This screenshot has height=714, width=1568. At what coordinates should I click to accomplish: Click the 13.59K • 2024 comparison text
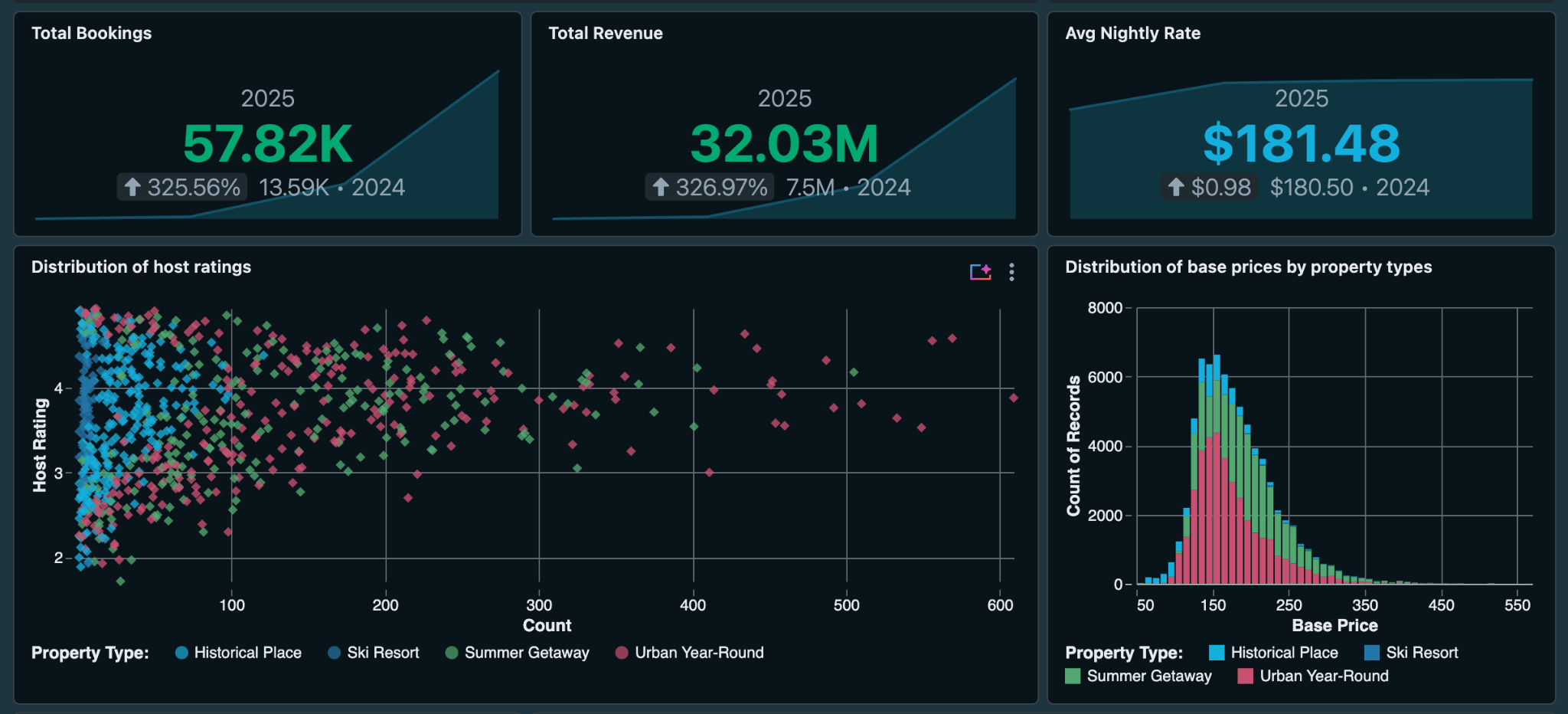pos(332,187)
